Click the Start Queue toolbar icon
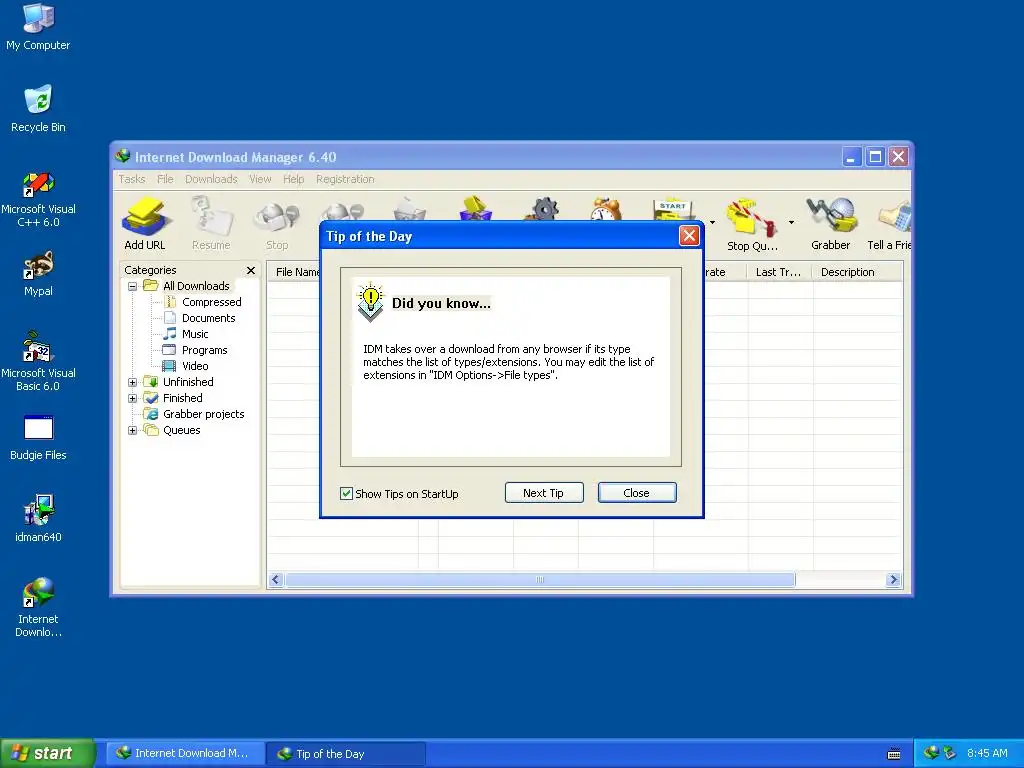 (673, 209)
